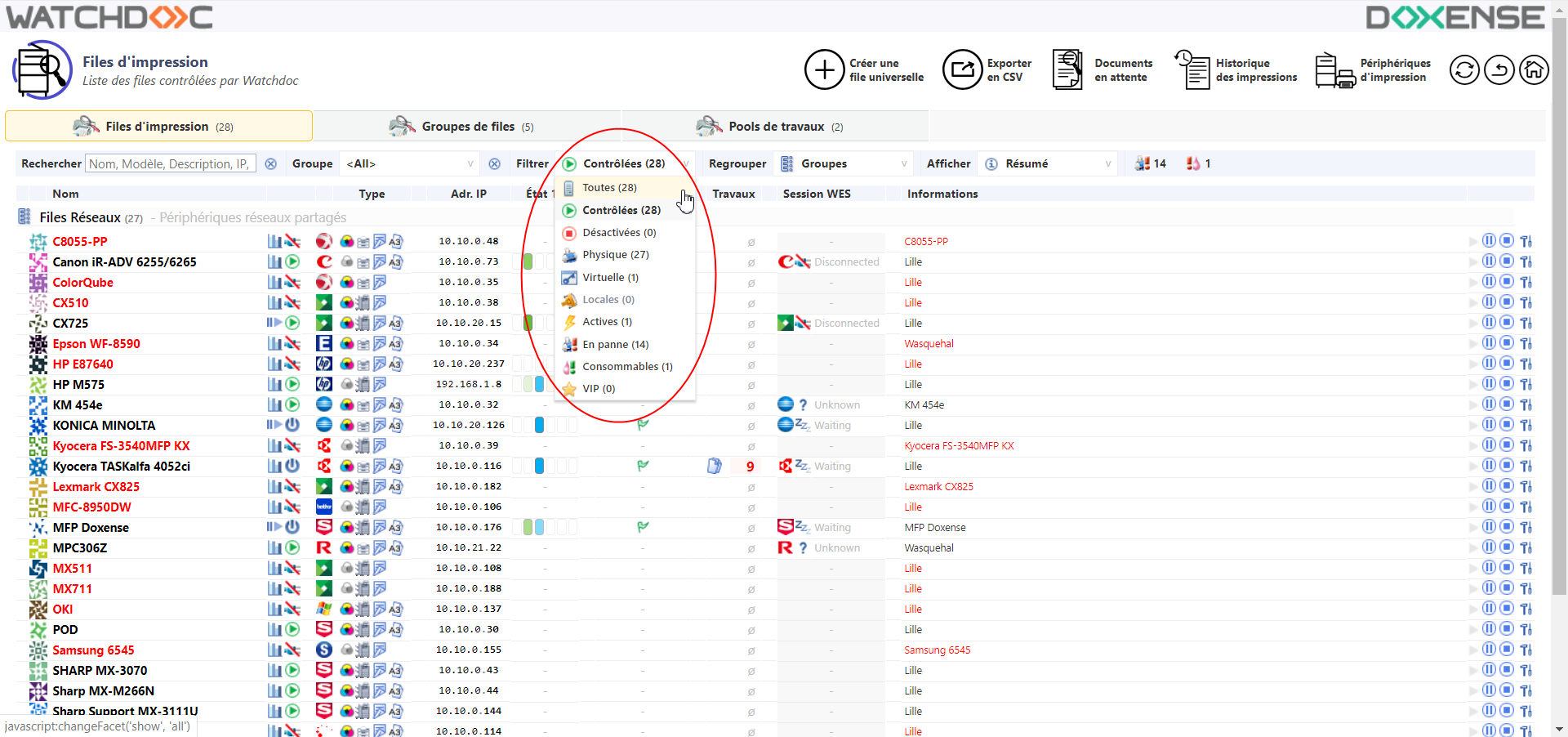Toggle the green status button for HP M575

(x=292, y=384)
